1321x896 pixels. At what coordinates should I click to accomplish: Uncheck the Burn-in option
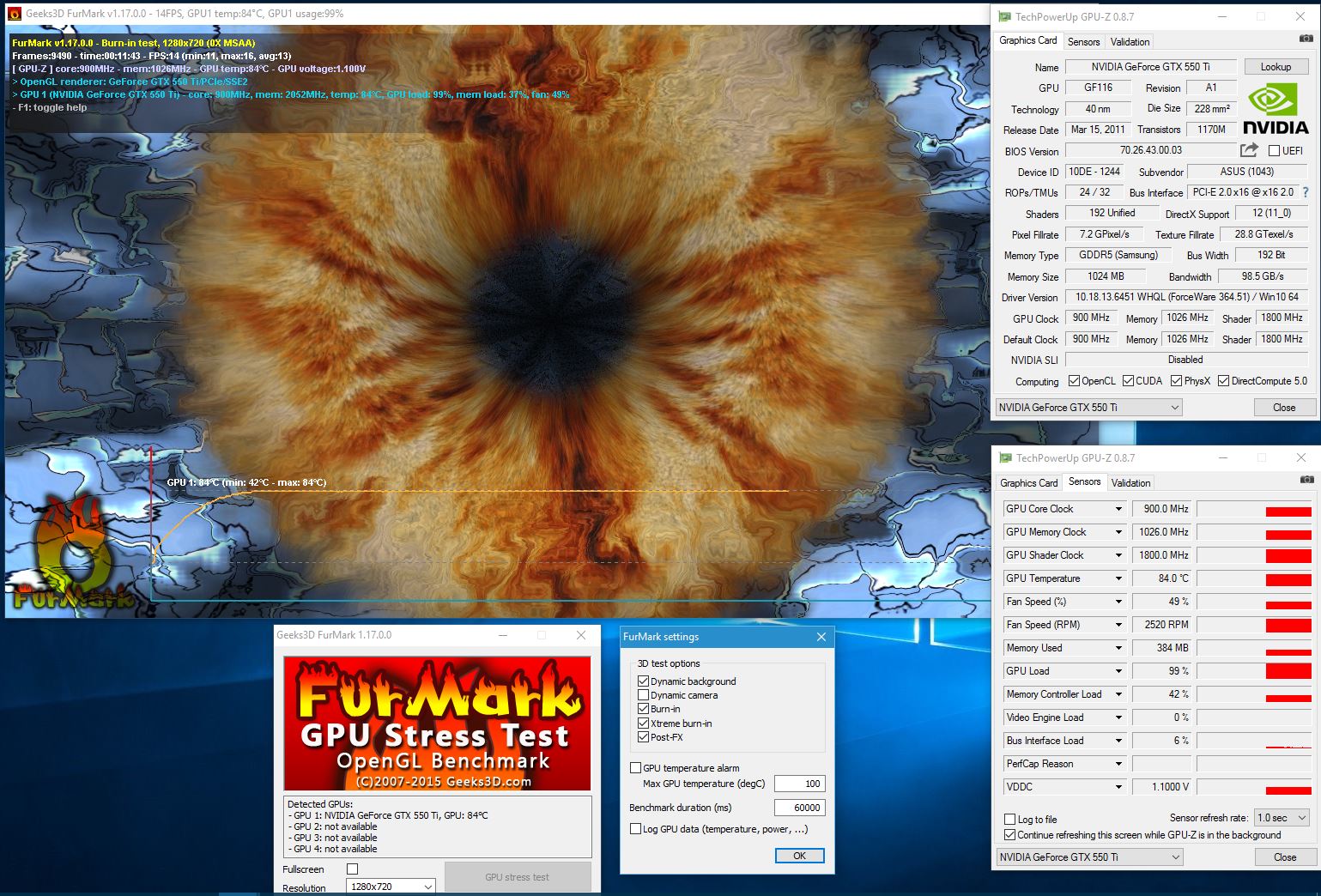click(643, 709)
